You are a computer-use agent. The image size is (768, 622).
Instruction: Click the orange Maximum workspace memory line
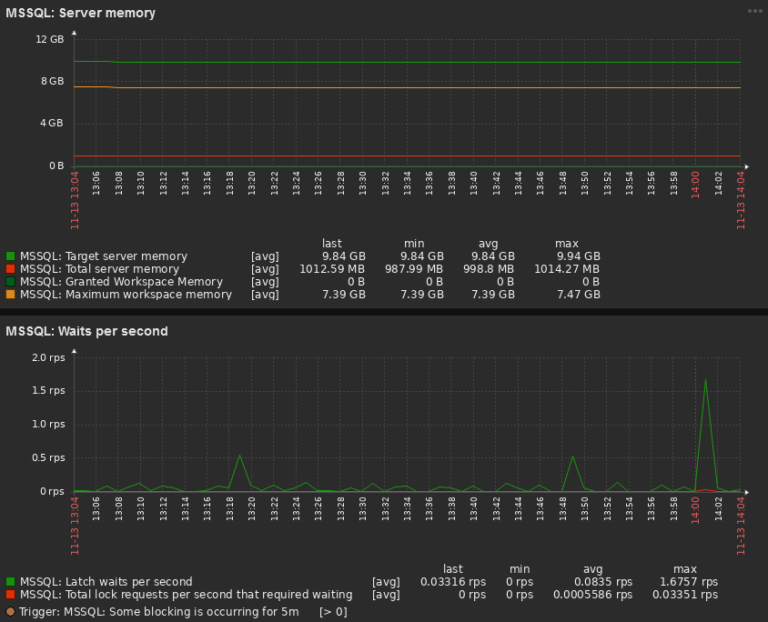(400, 88)
